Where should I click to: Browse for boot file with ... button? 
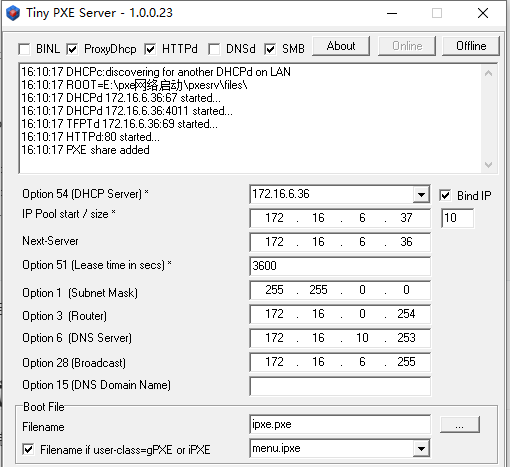460,425
